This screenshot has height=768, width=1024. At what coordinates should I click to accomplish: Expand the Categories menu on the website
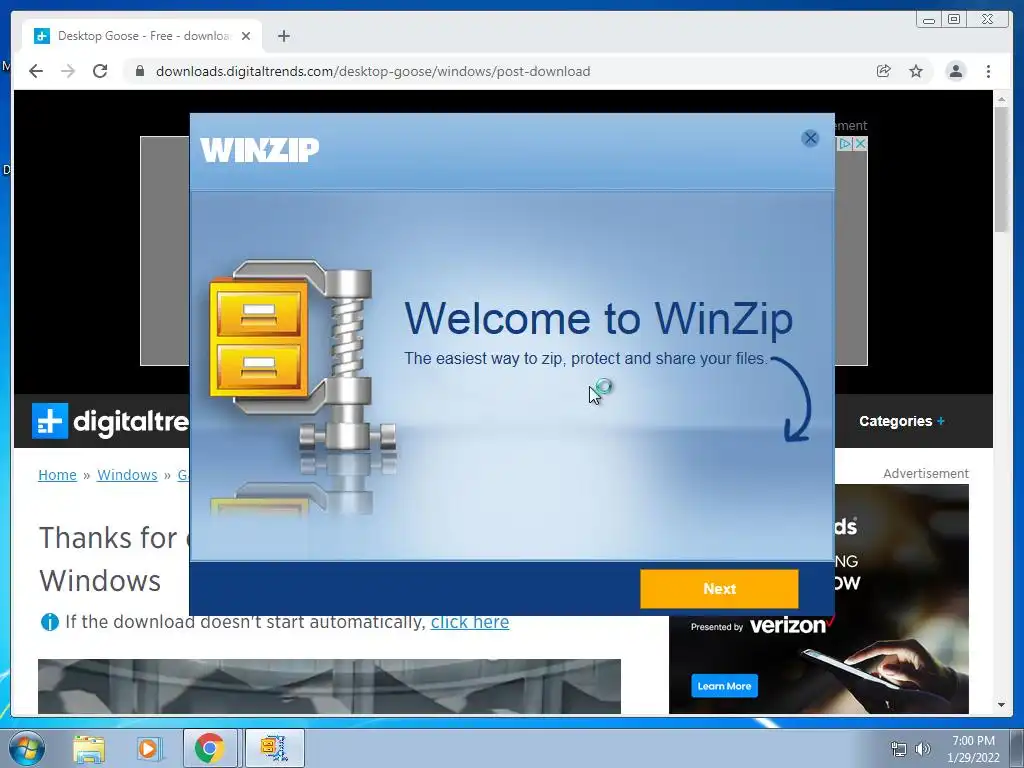902,421
